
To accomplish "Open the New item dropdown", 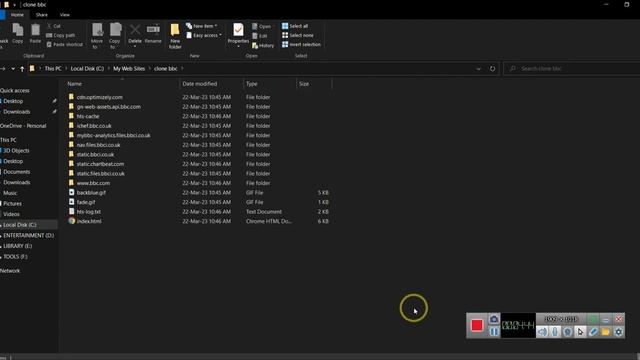I will point(202,26).
